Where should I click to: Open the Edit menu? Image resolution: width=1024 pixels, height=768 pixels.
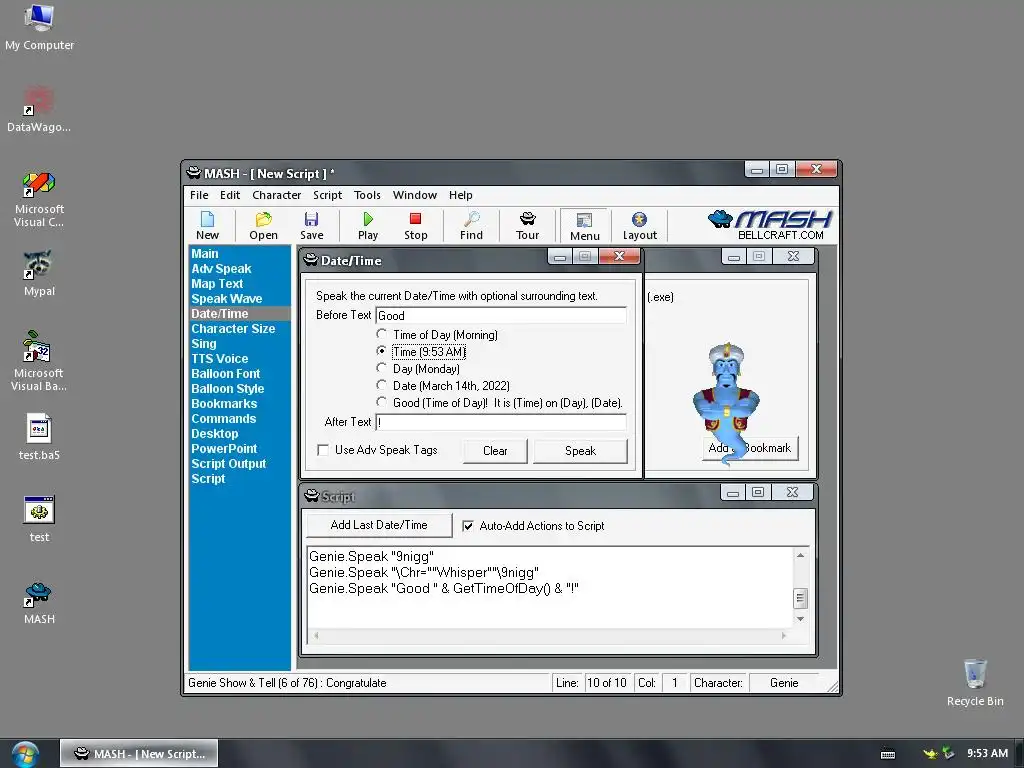pyautogui.click(x=230, y=195)
